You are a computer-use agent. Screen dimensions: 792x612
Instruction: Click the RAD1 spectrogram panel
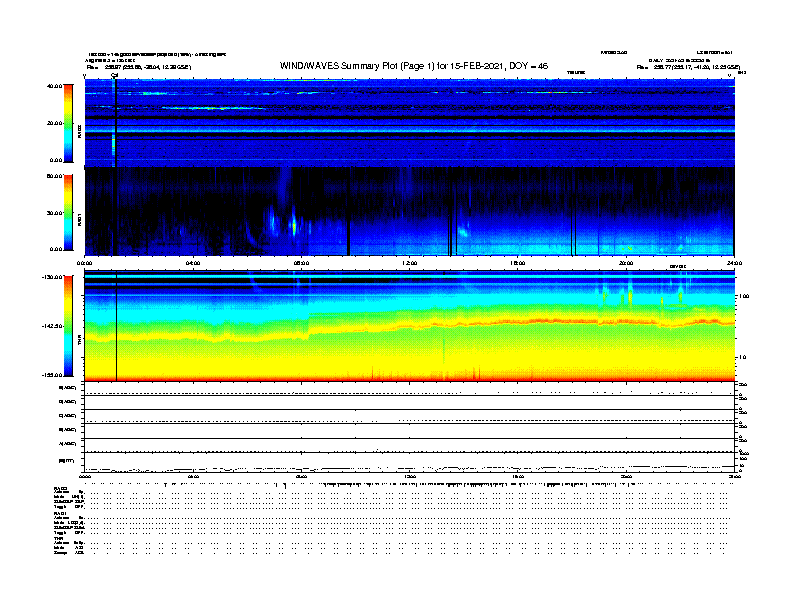(410, 210)
